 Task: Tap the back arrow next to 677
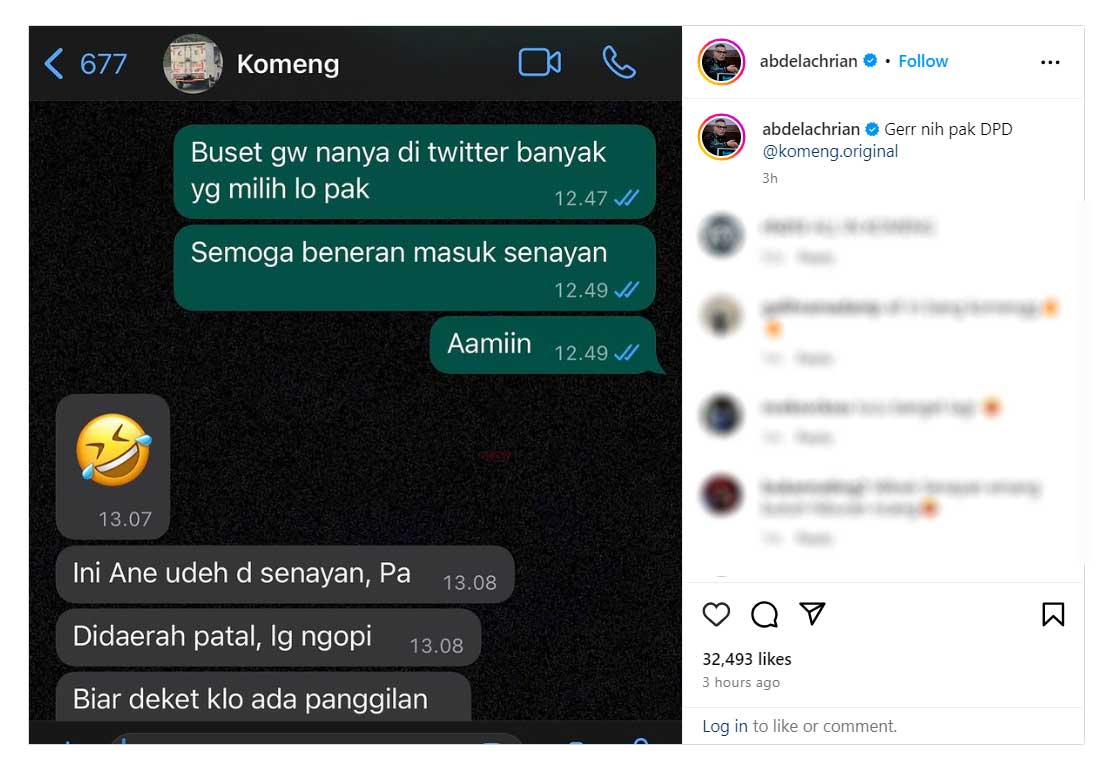[54, 63]
